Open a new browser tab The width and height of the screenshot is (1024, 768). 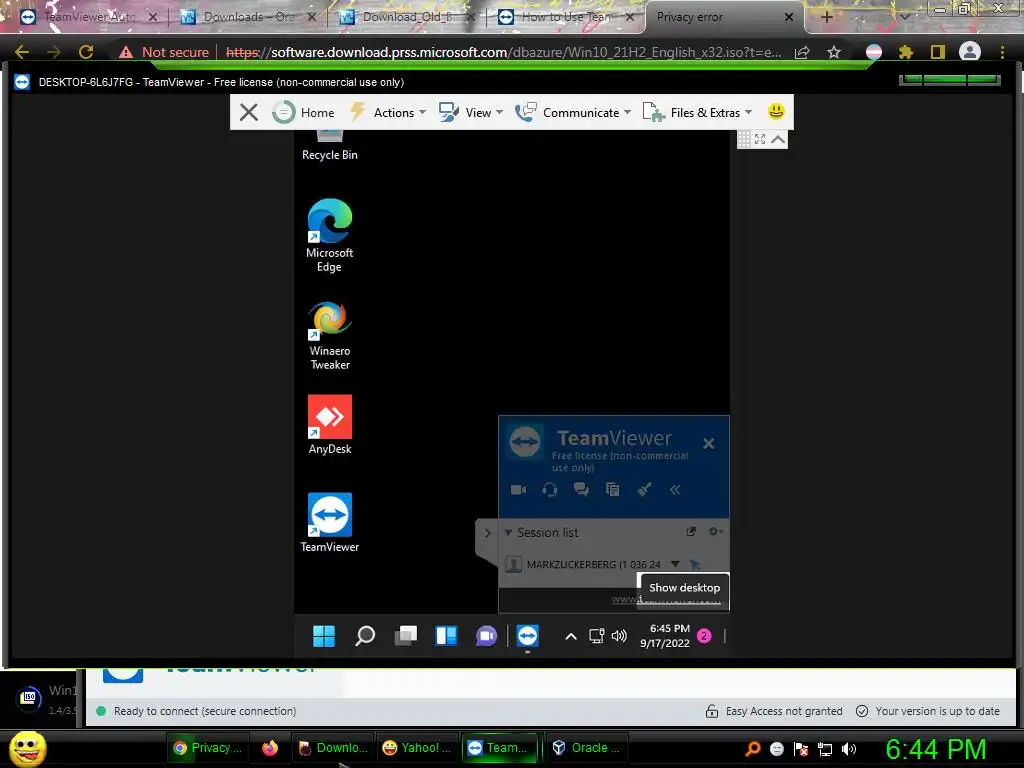826,17
